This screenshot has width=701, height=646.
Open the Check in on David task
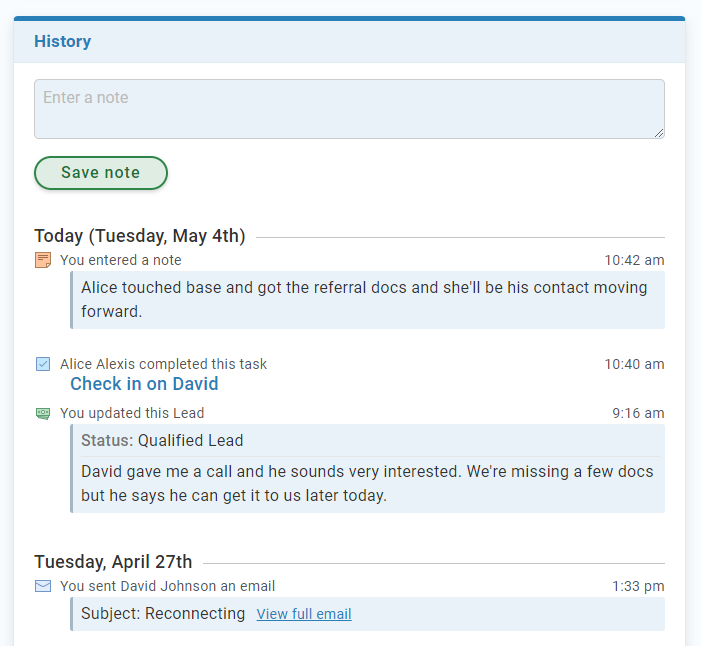(x=144, y=384)
